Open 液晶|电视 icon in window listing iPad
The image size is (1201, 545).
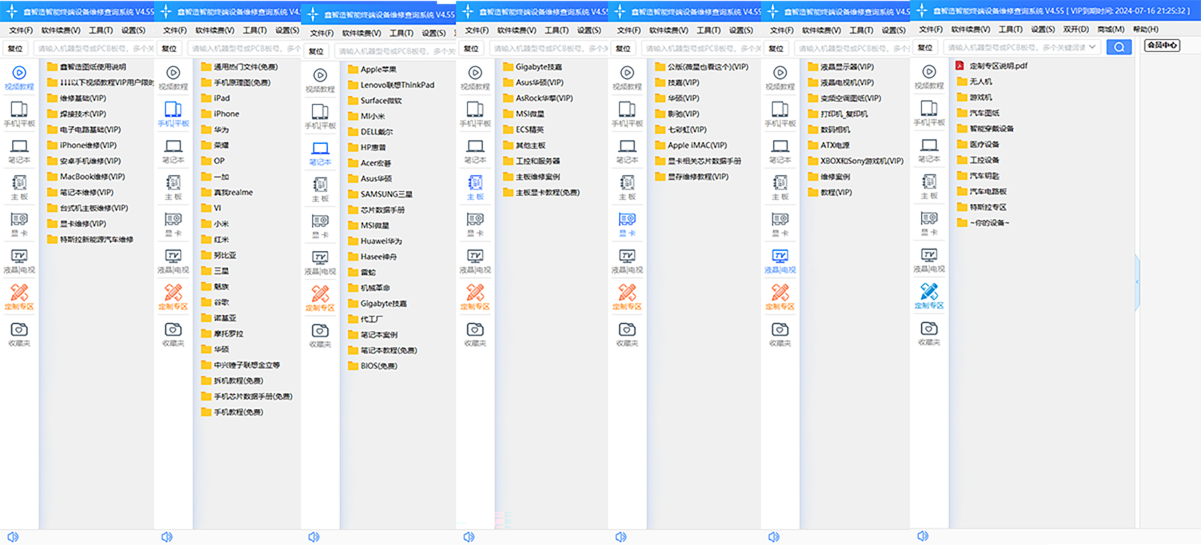pos(173,256)
